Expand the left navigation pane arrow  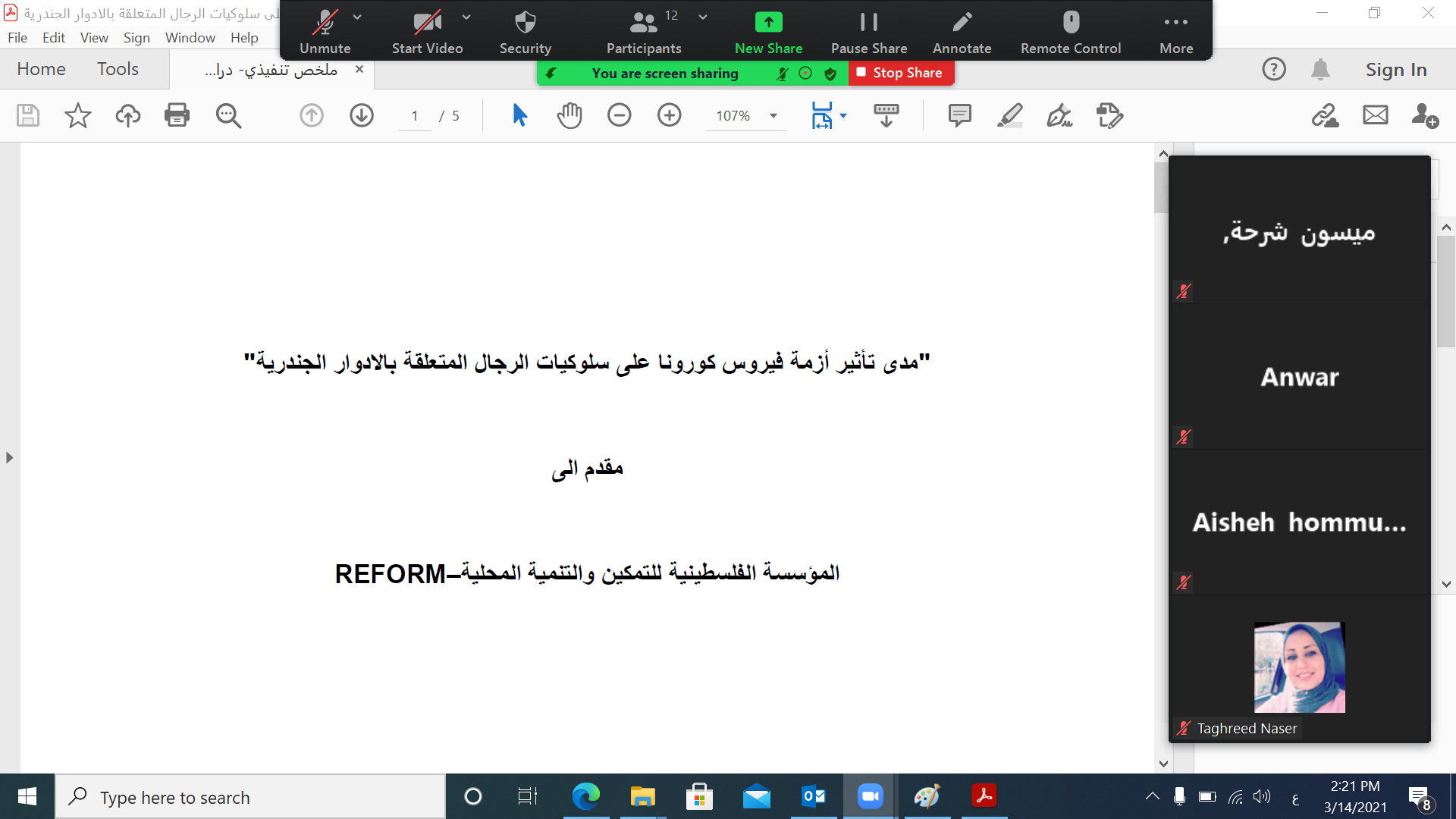[9, 457]
